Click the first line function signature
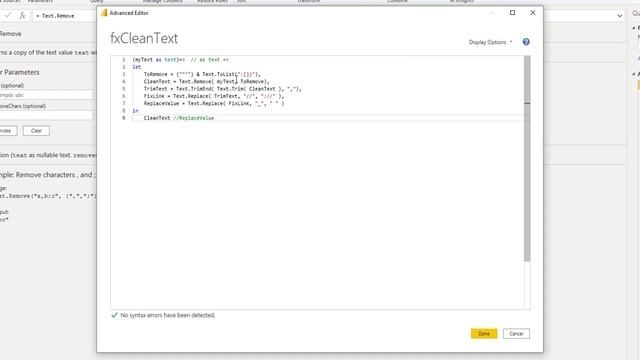 tap(180, 60)
